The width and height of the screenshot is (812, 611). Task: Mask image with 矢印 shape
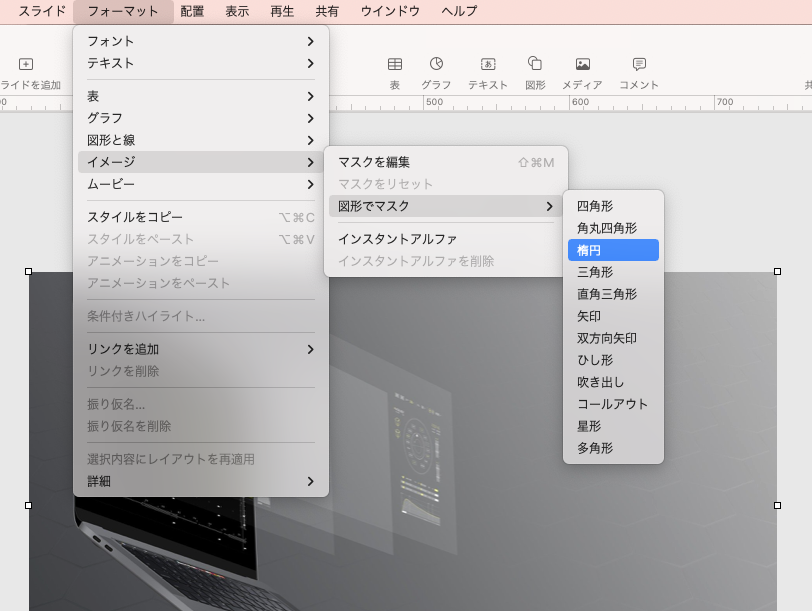point(613,316)
